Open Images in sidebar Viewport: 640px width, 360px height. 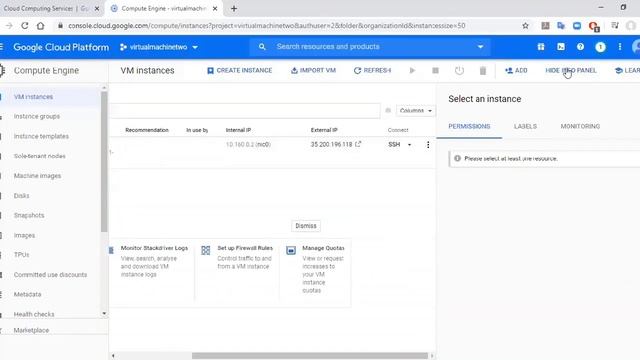point(24,236)
